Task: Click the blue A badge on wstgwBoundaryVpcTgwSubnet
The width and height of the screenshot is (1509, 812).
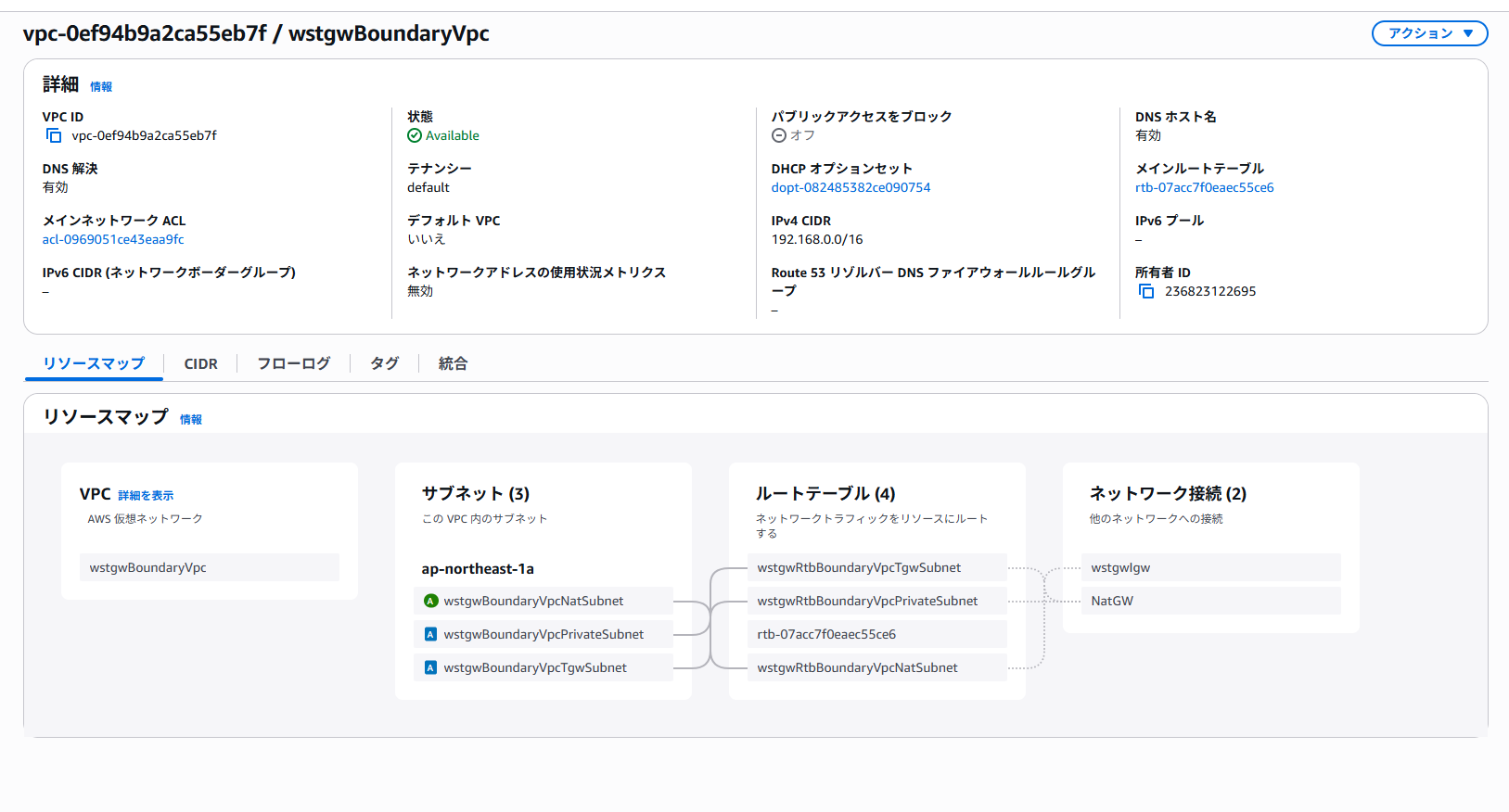Action: coord(430,667)
